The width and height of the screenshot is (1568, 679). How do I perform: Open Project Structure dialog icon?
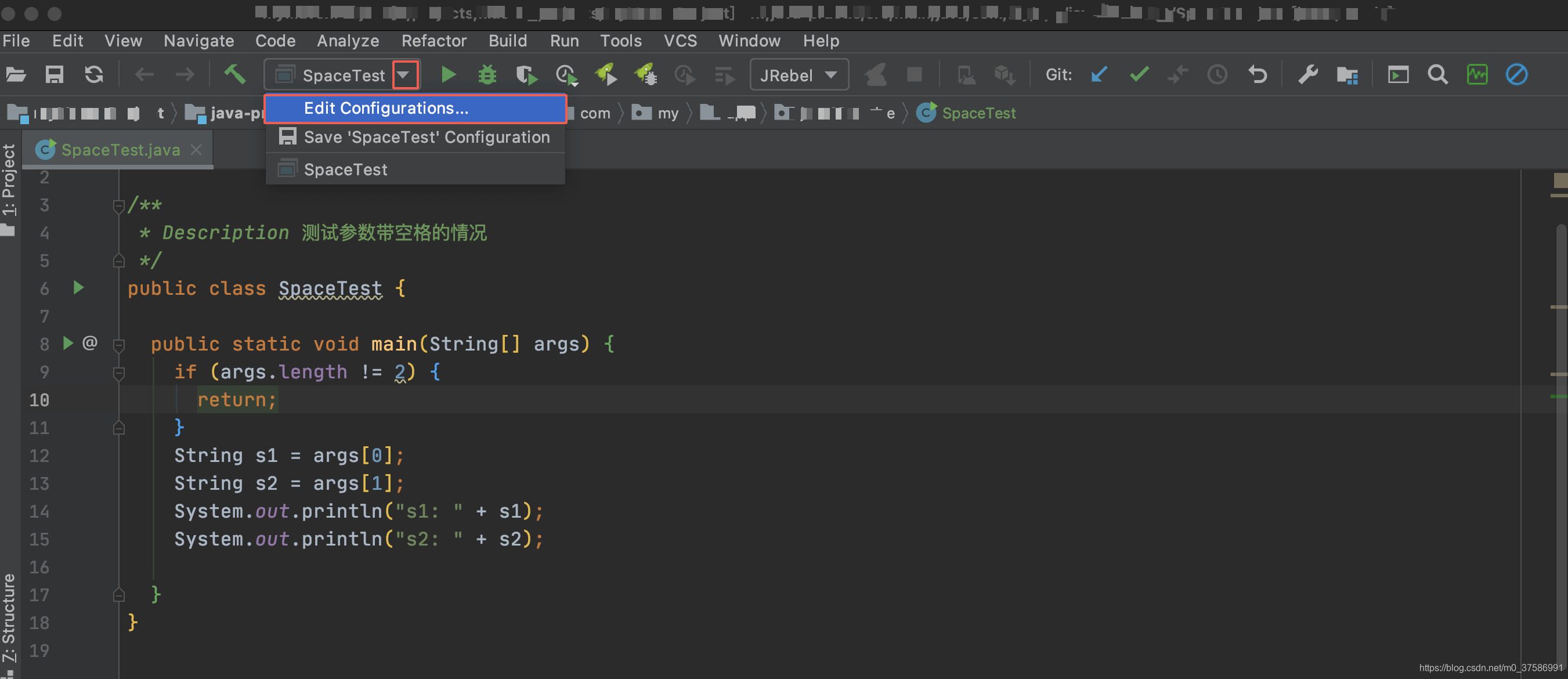pos(1347,74)
